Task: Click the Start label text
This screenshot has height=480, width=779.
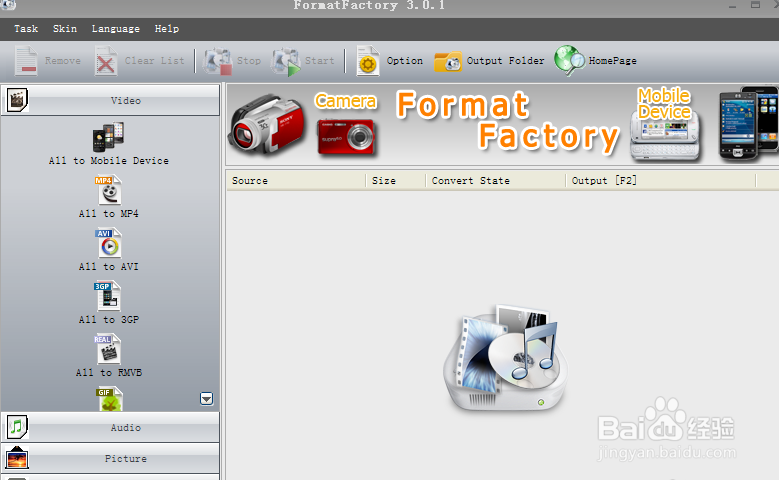Action: coord(319,61)
